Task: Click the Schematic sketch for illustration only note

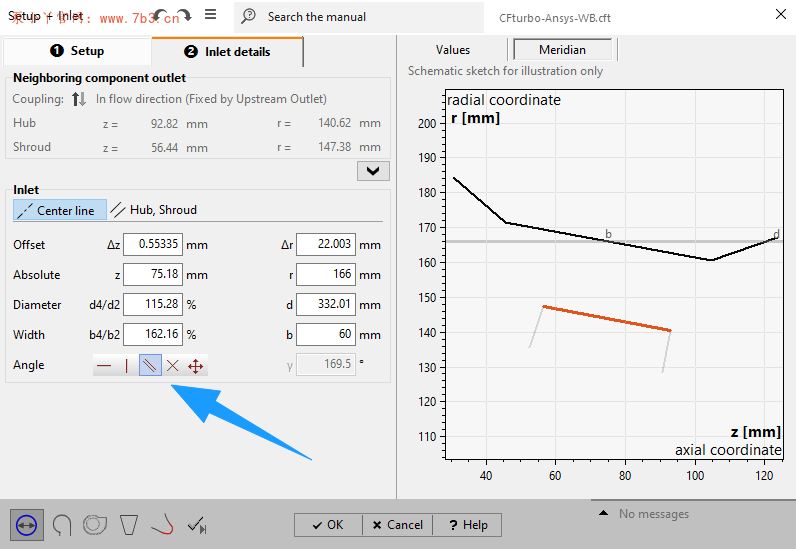Action: click(505, 71)
